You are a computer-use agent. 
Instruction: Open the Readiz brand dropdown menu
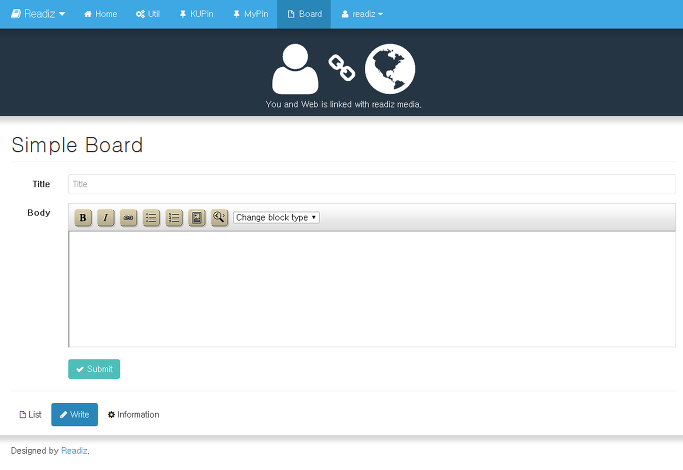point(38,14)
